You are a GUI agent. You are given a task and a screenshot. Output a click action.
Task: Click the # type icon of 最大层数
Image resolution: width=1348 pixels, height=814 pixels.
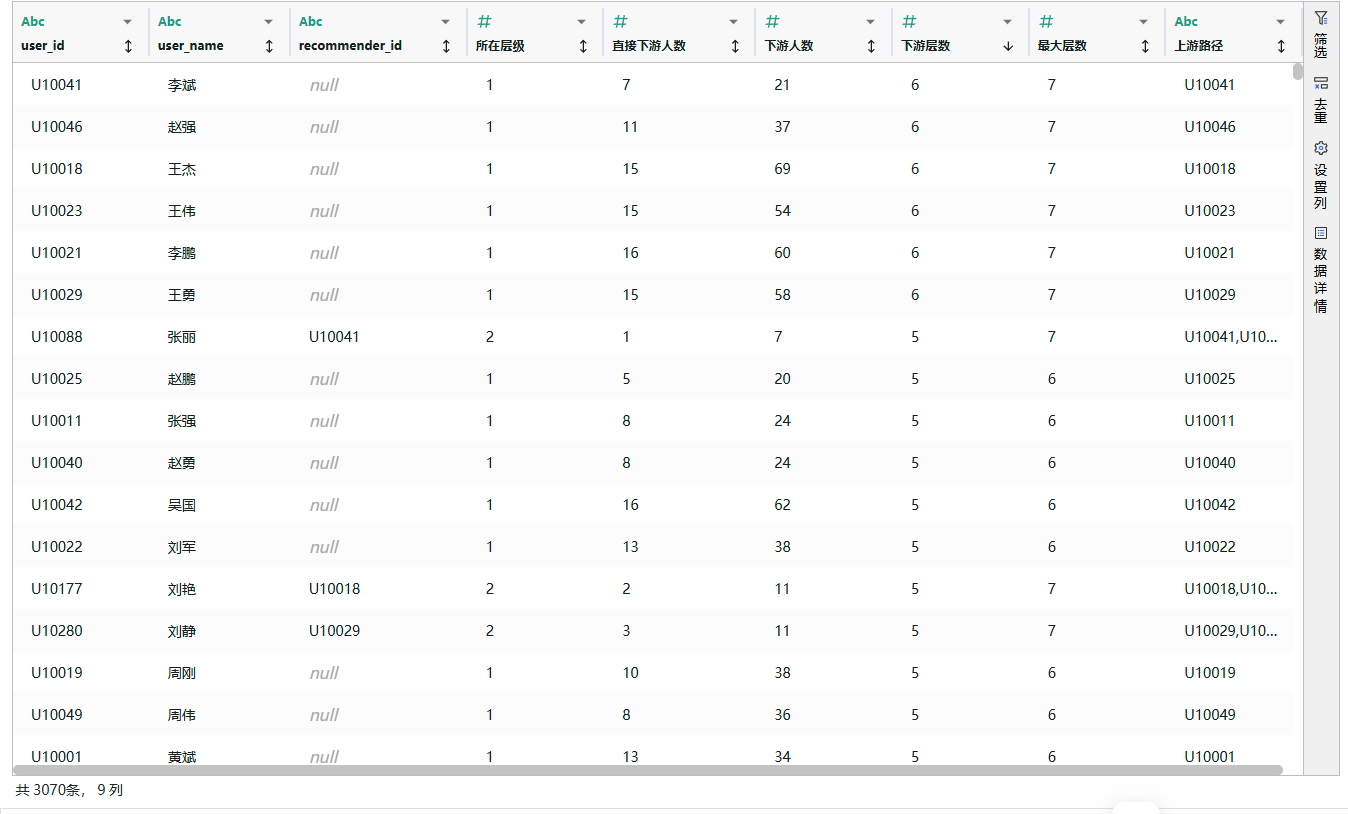[x=1046, y=21]
